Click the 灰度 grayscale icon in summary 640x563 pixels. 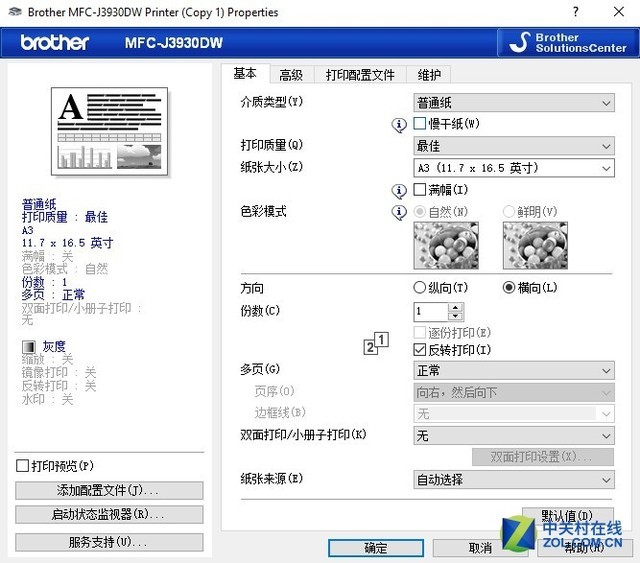tap(29, 347)
